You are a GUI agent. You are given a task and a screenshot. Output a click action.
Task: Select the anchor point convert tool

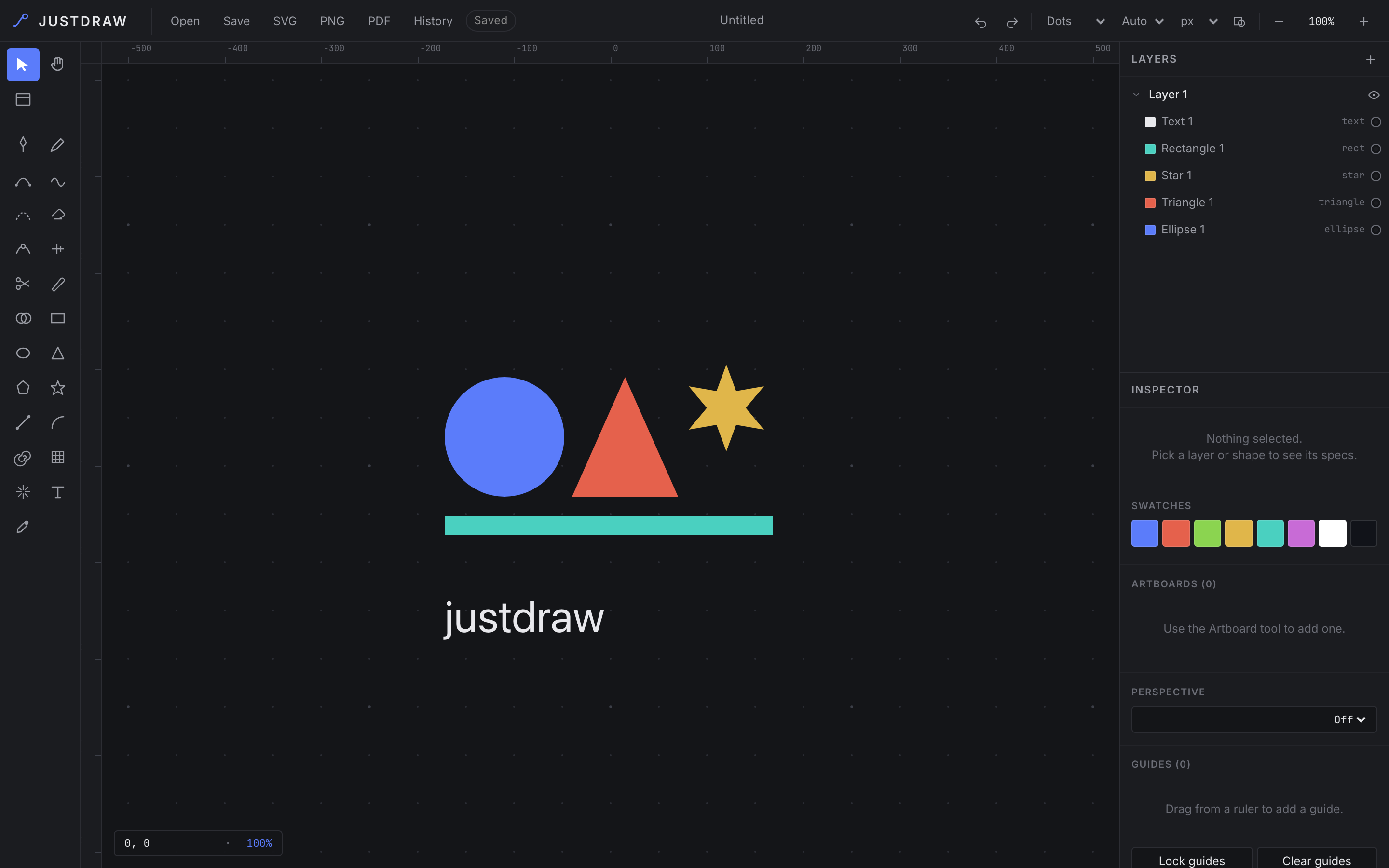pos(23,249)
